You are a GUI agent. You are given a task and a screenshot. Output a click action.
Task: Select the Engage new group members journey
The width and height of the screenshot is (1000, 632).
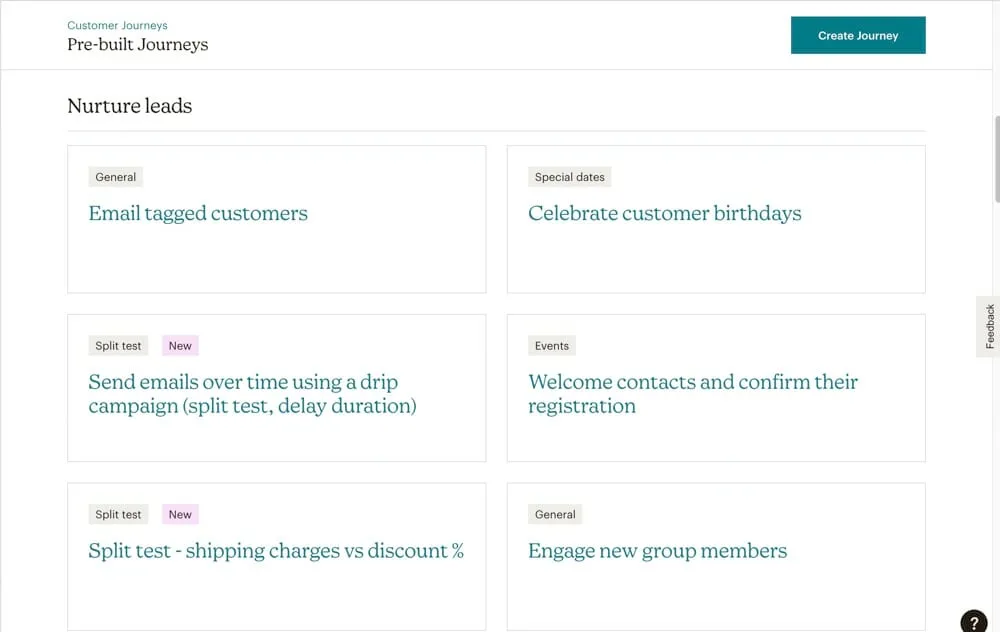click(x=657, y=551)
